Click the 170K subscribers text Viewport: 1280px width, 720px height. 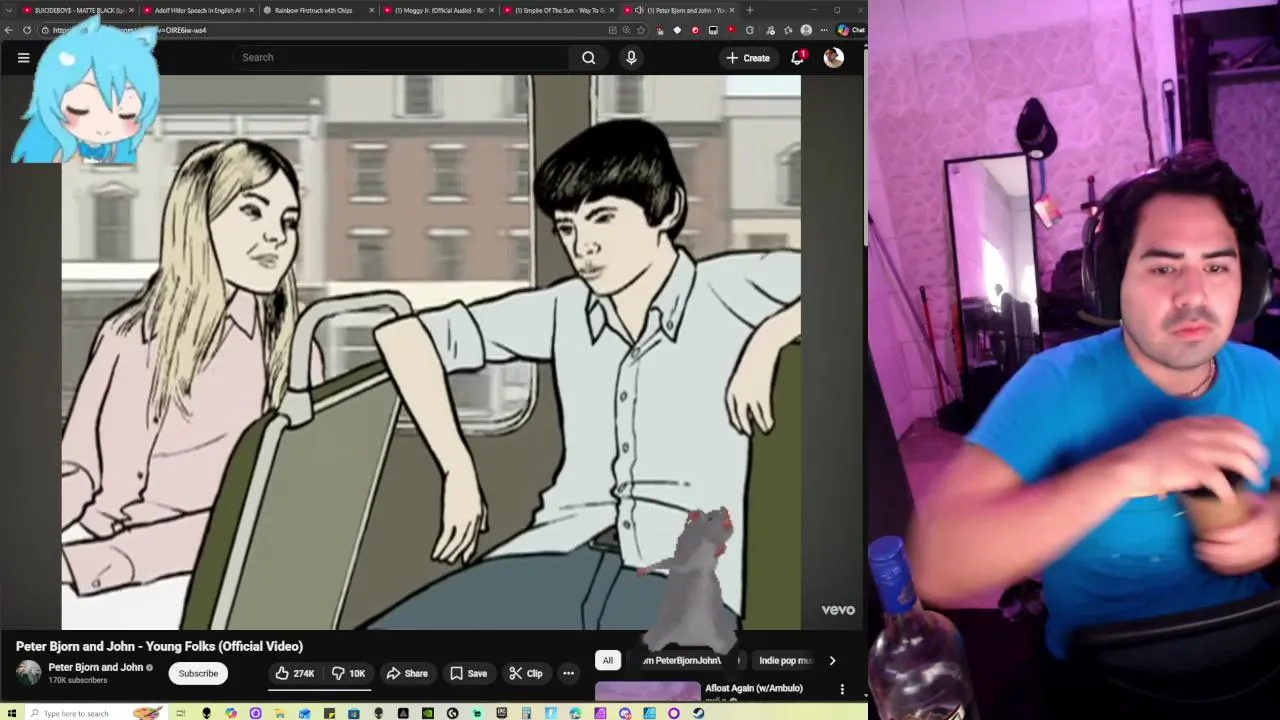pos(77,681)
